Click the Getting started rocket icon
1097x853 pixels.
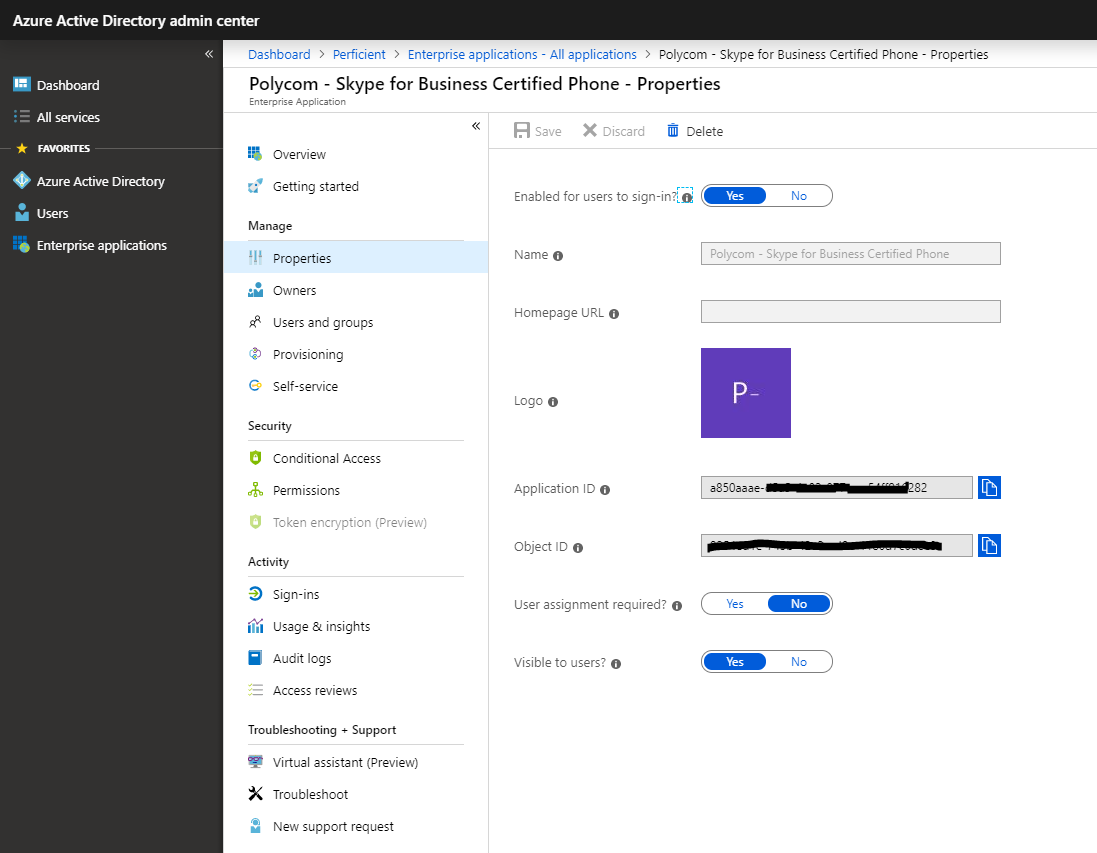pos(255,186)
